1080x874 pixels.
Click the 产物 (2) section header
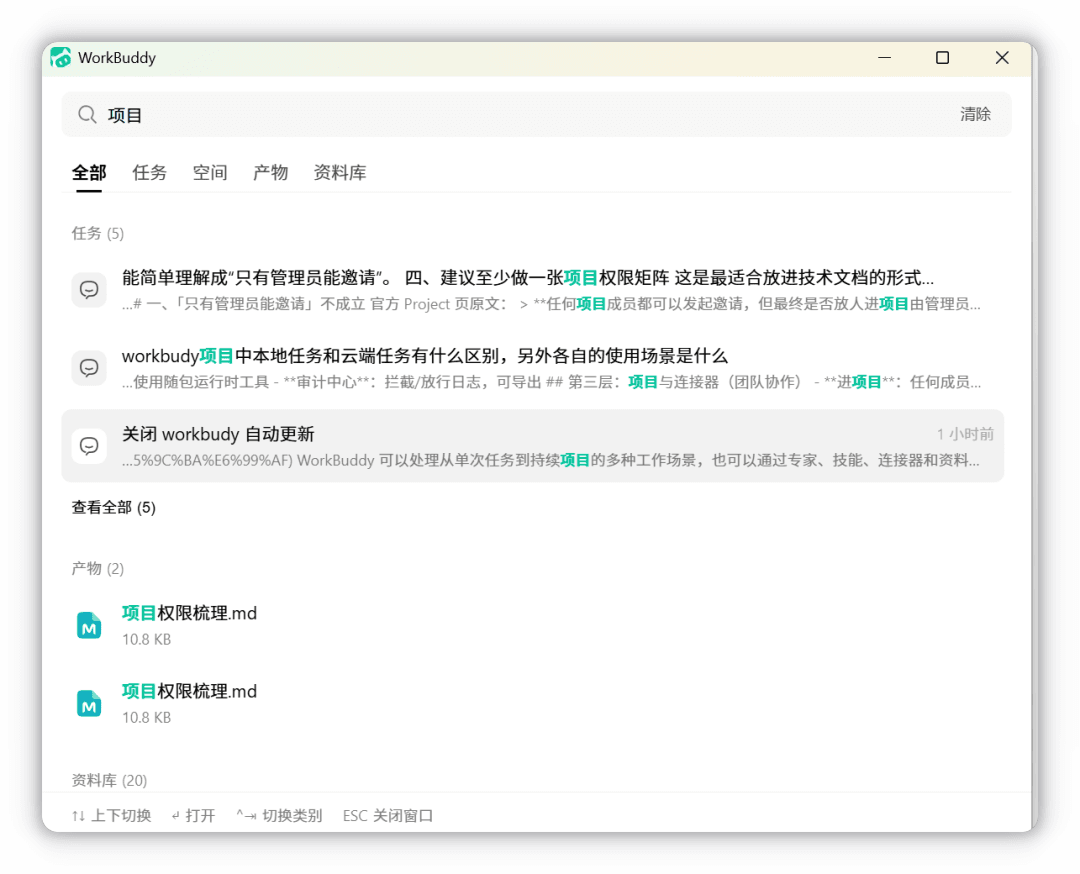point(98,568)
